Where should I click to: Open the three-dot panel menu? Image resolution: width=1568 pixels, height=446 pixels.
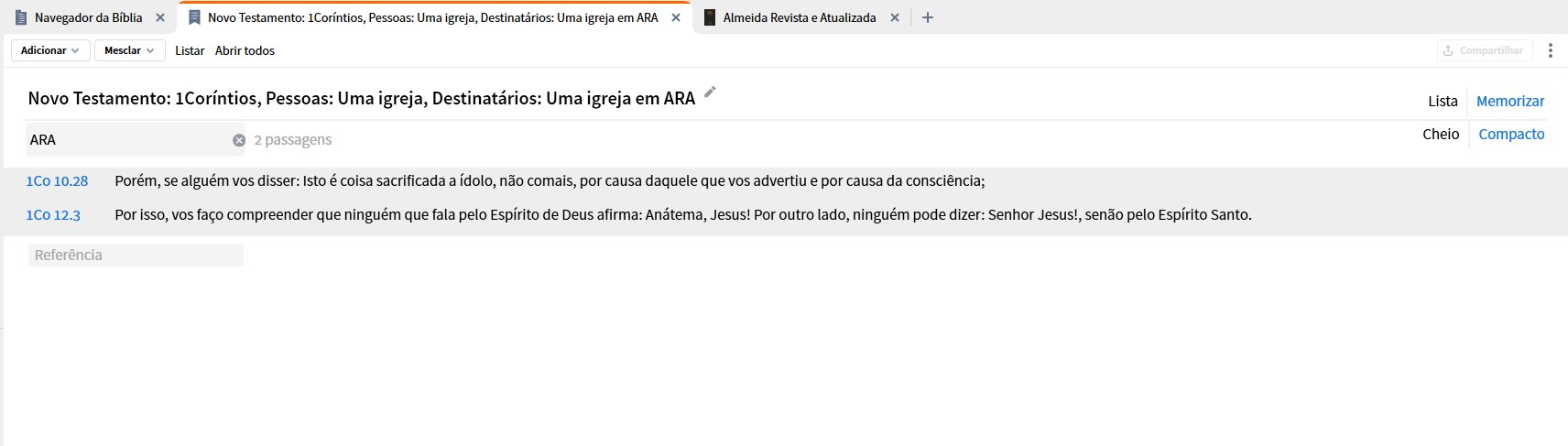1550,50
